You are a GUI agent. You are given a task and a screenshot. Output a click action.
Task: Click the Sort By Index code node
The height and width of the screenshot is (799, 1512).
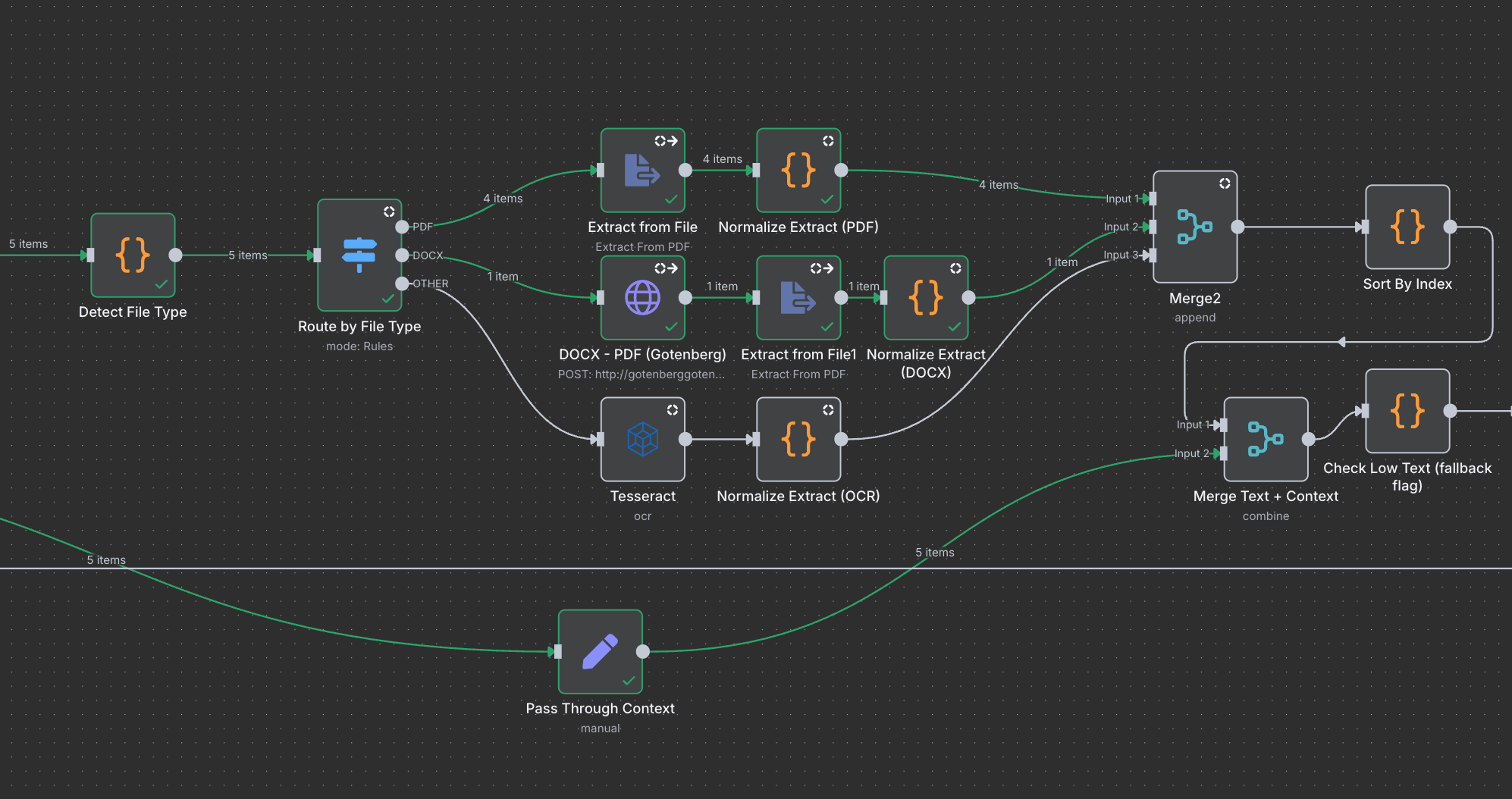click(x=1407, y=227)
